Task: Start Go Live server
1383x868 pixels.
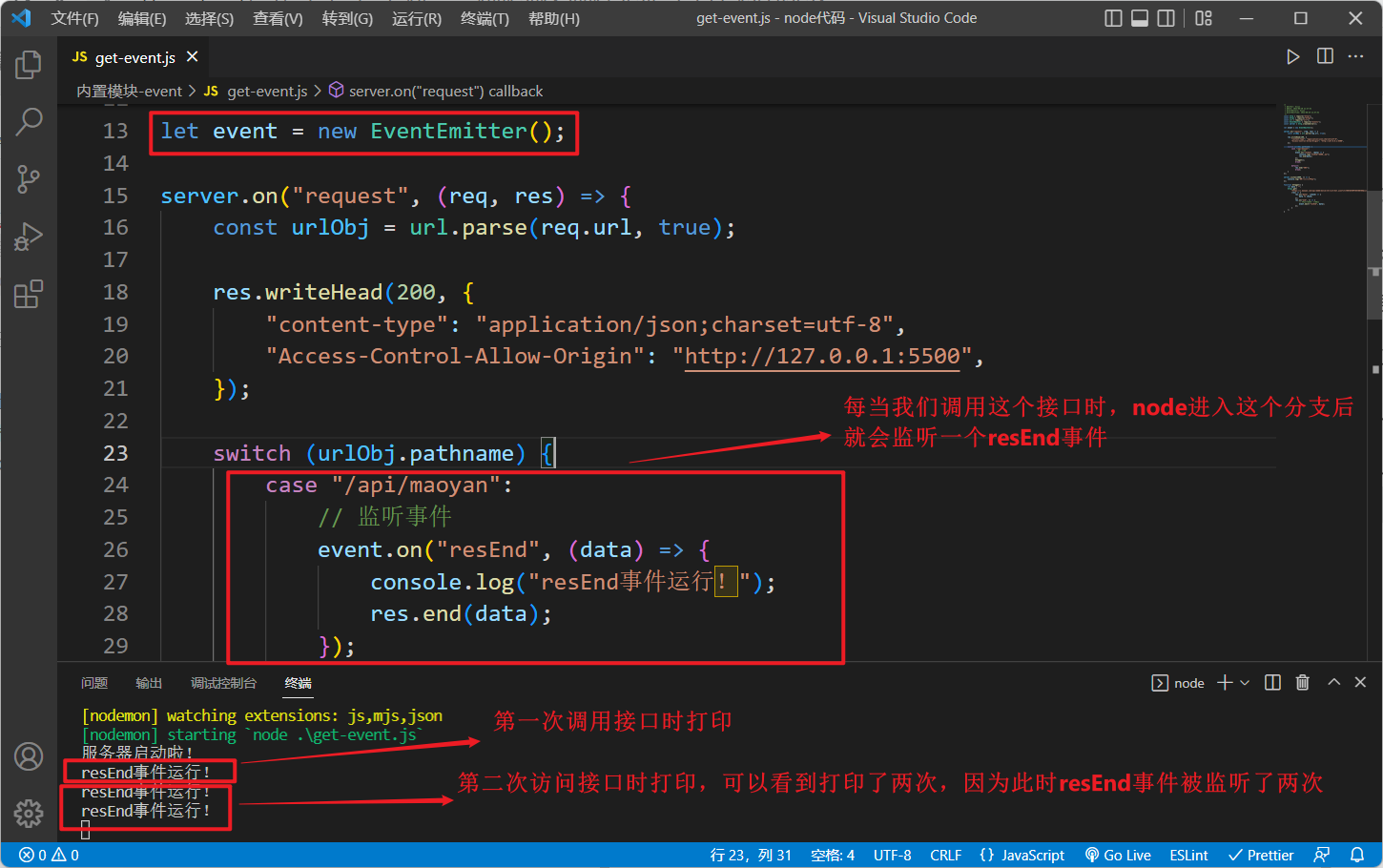Action: 1118,856
